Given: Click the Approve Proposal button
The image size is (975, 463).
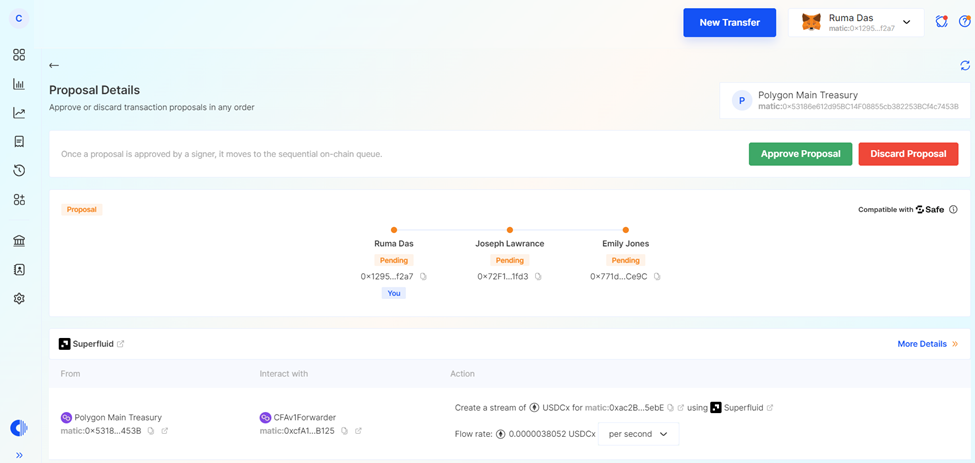Looking at the screenshot, I should 800,154.
